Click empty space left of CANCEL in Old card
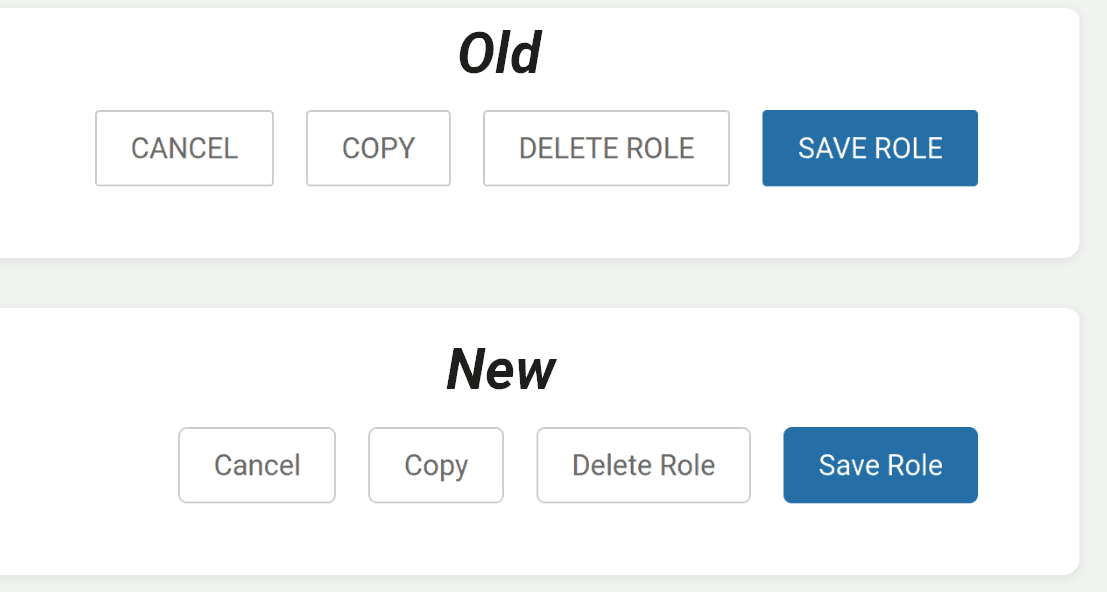The image size is (1107, 592). [x=45, y=148]
